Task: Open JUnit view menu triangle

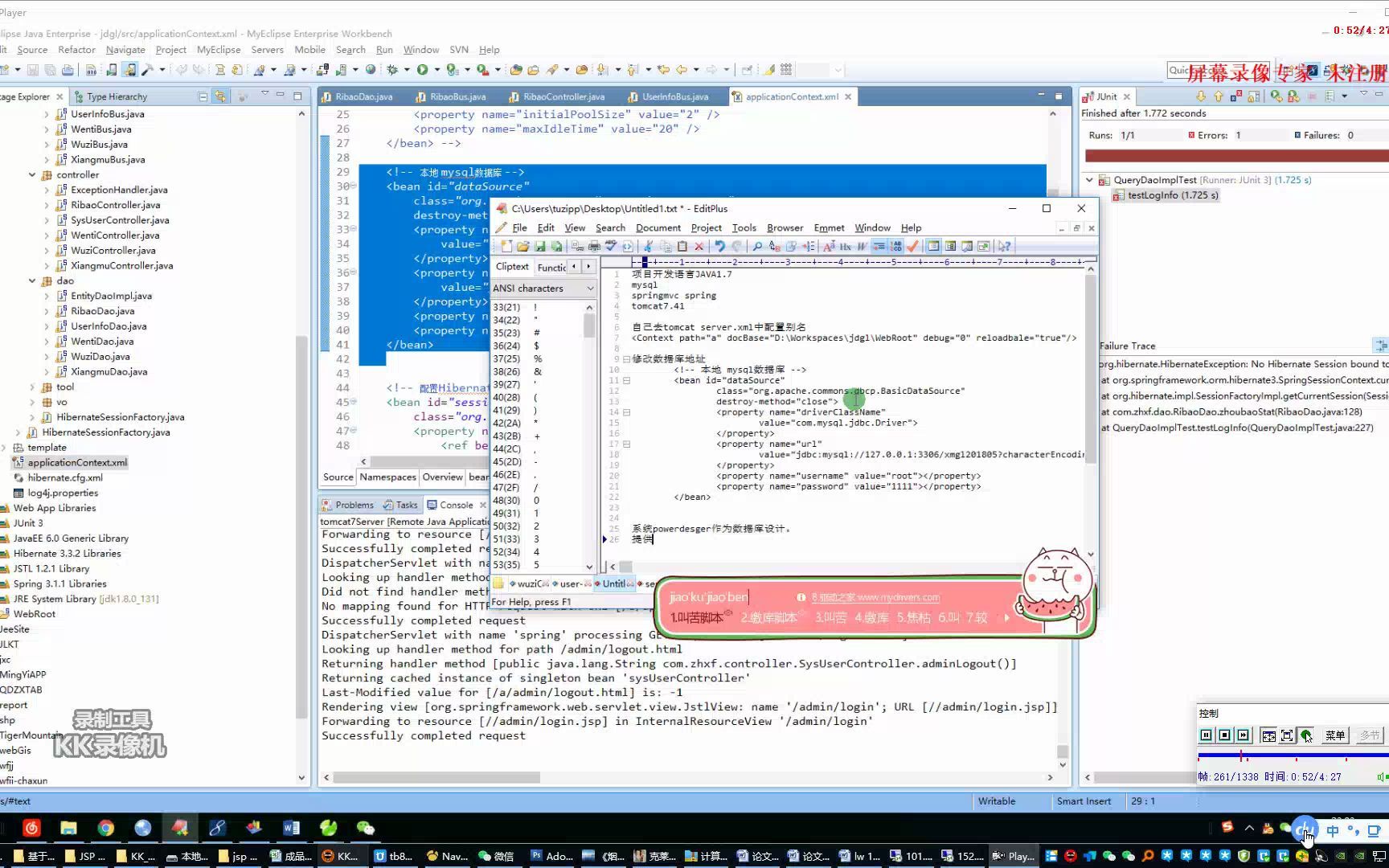Action: click(1363, 93)
